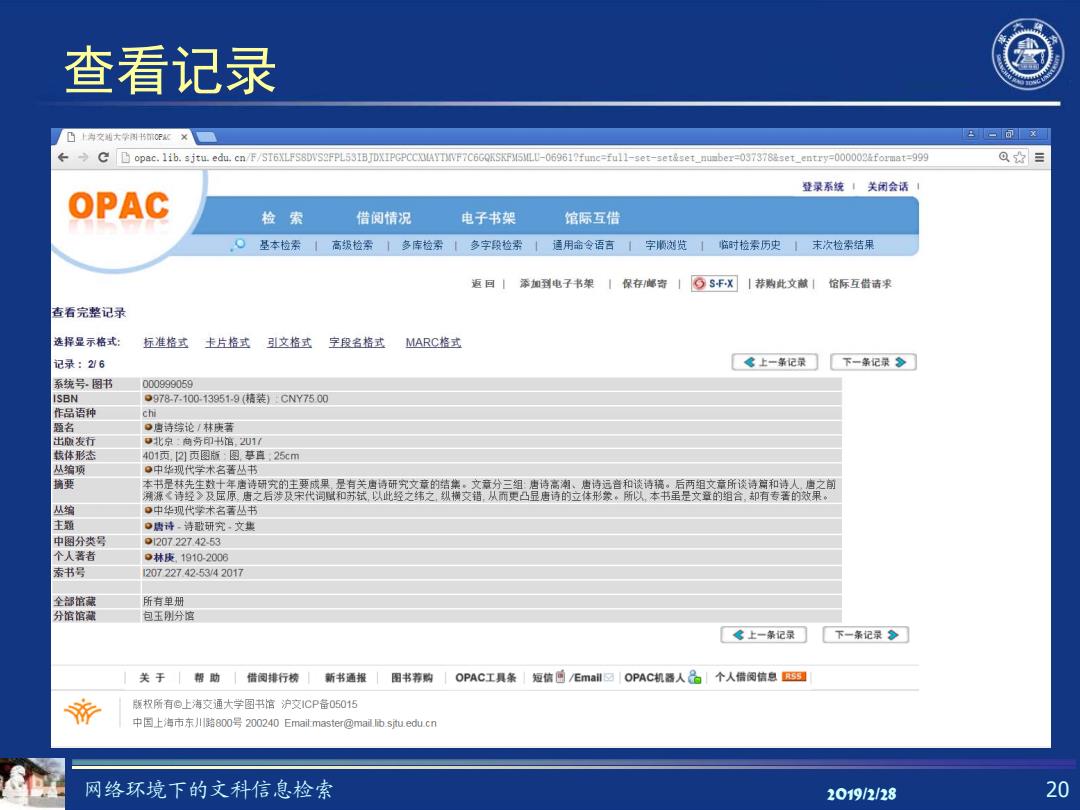The image size is (1080, 810).
Task: Click bottom 上一条记录 button
Action: coord(764,635)
